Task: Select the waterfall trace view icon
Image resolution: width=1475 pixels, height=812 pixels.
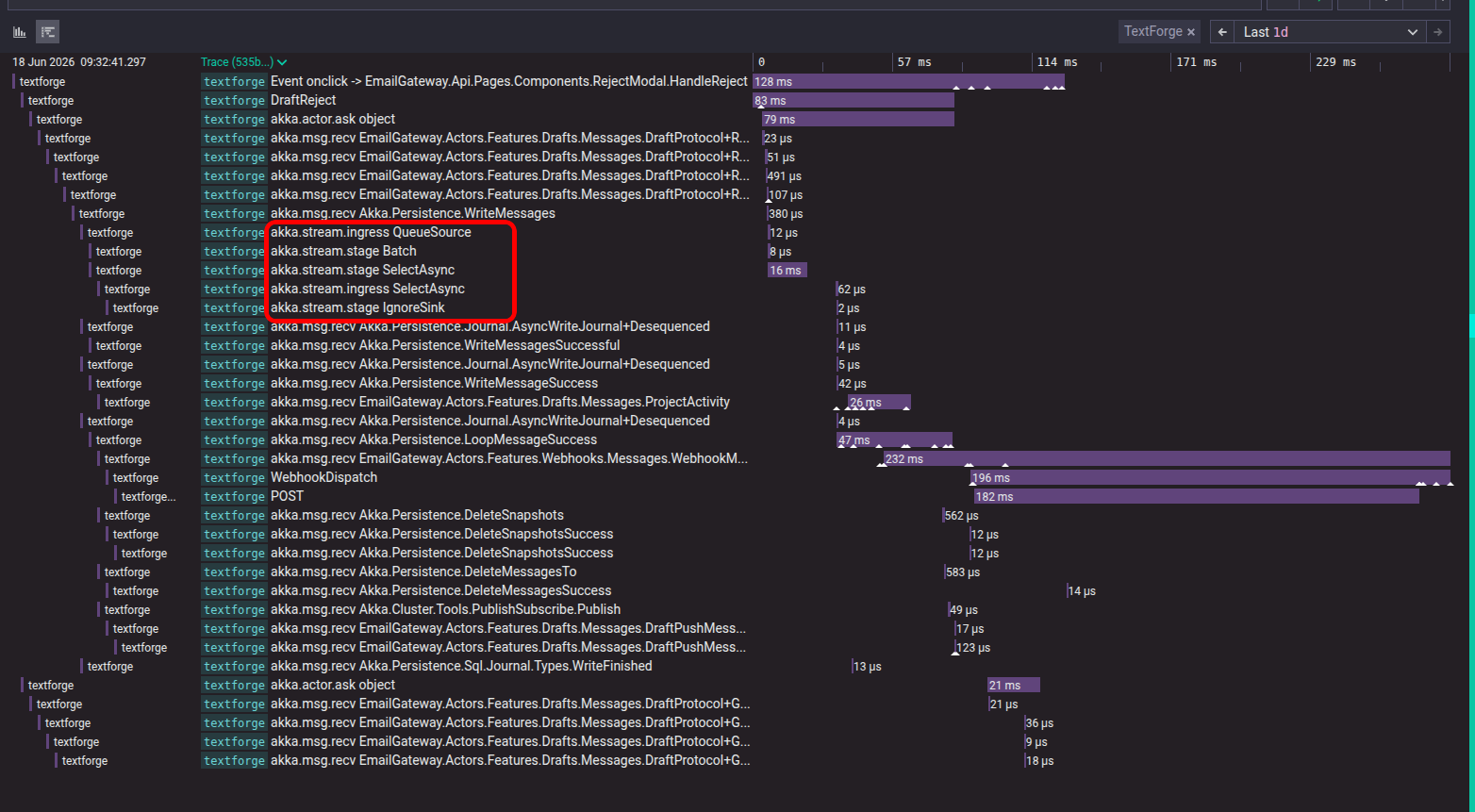Action: tap(48, 32)
